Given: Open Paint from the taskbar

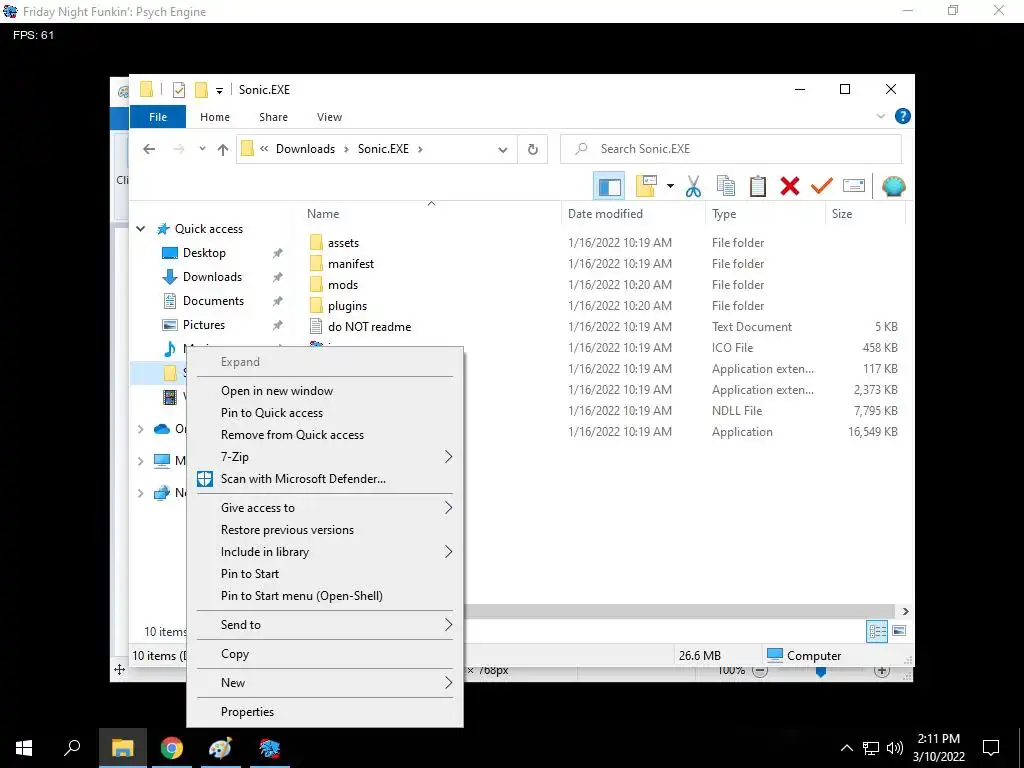Looking at the screenshot, I should click(220, 748).
